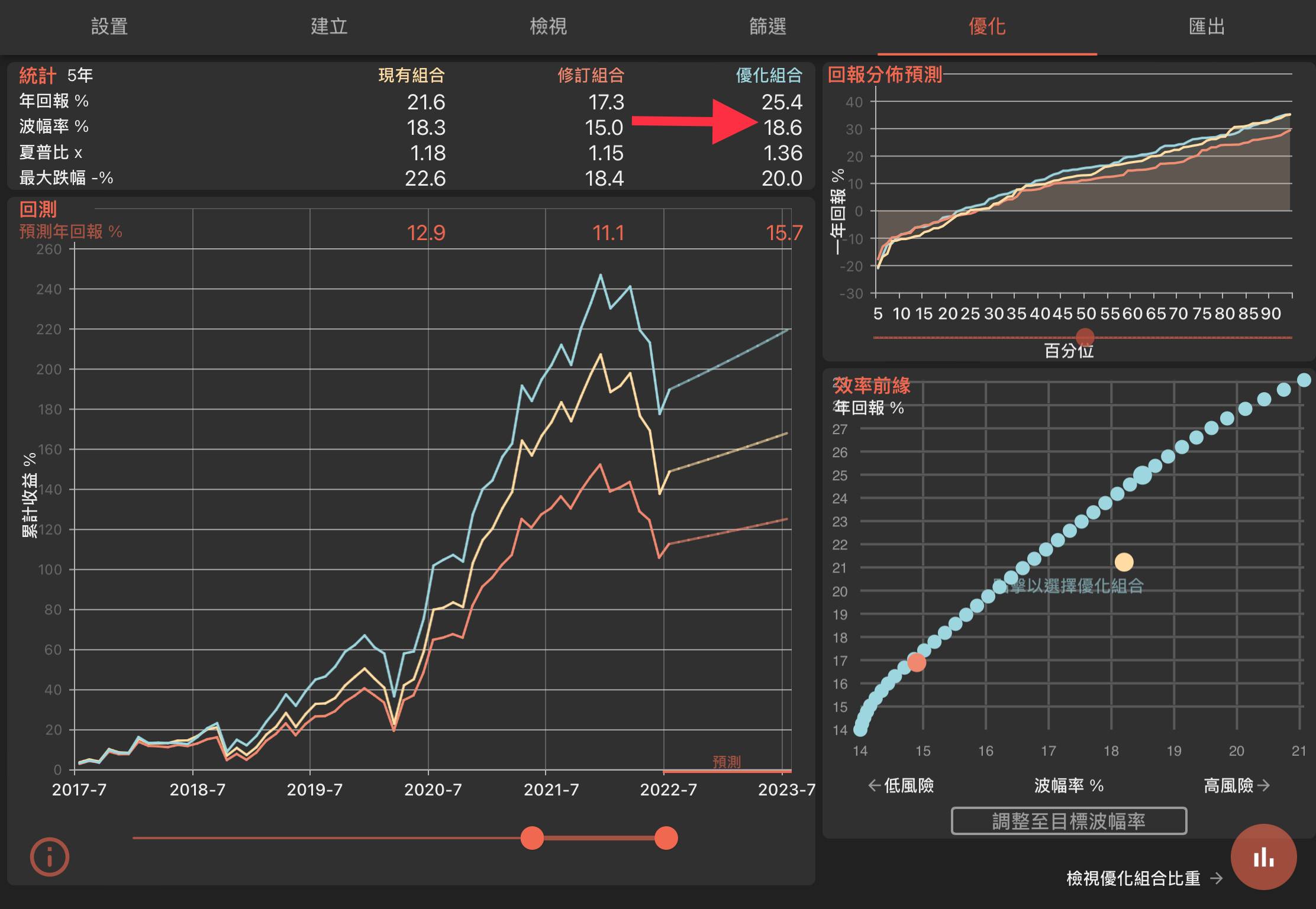This screenshot has height=909, width=1316.
Task: Click left handle of backtest range slider
Action: (532, 838)
